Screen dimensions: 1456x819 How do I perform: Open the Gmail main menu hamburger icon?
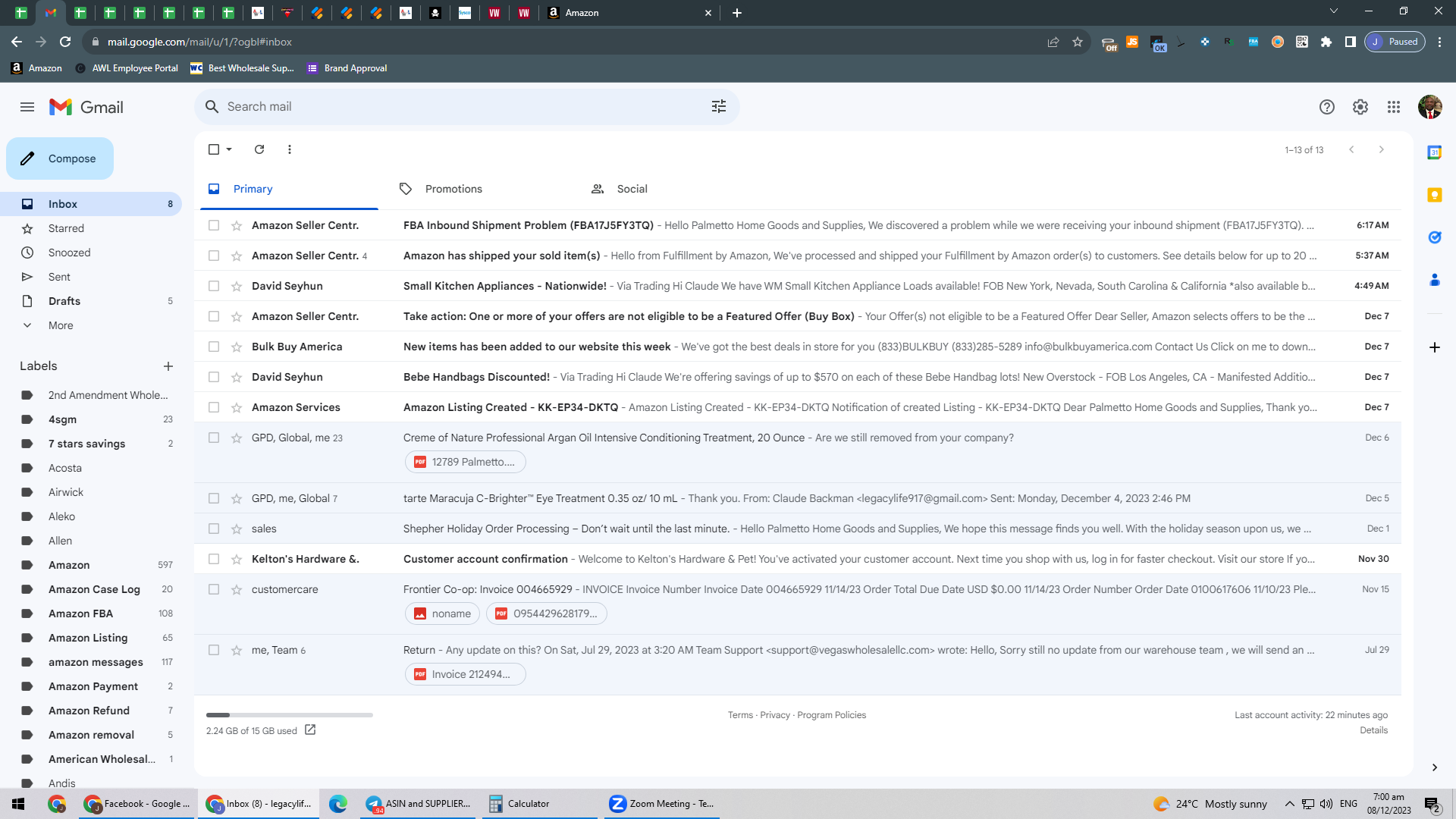pos(27,107)
